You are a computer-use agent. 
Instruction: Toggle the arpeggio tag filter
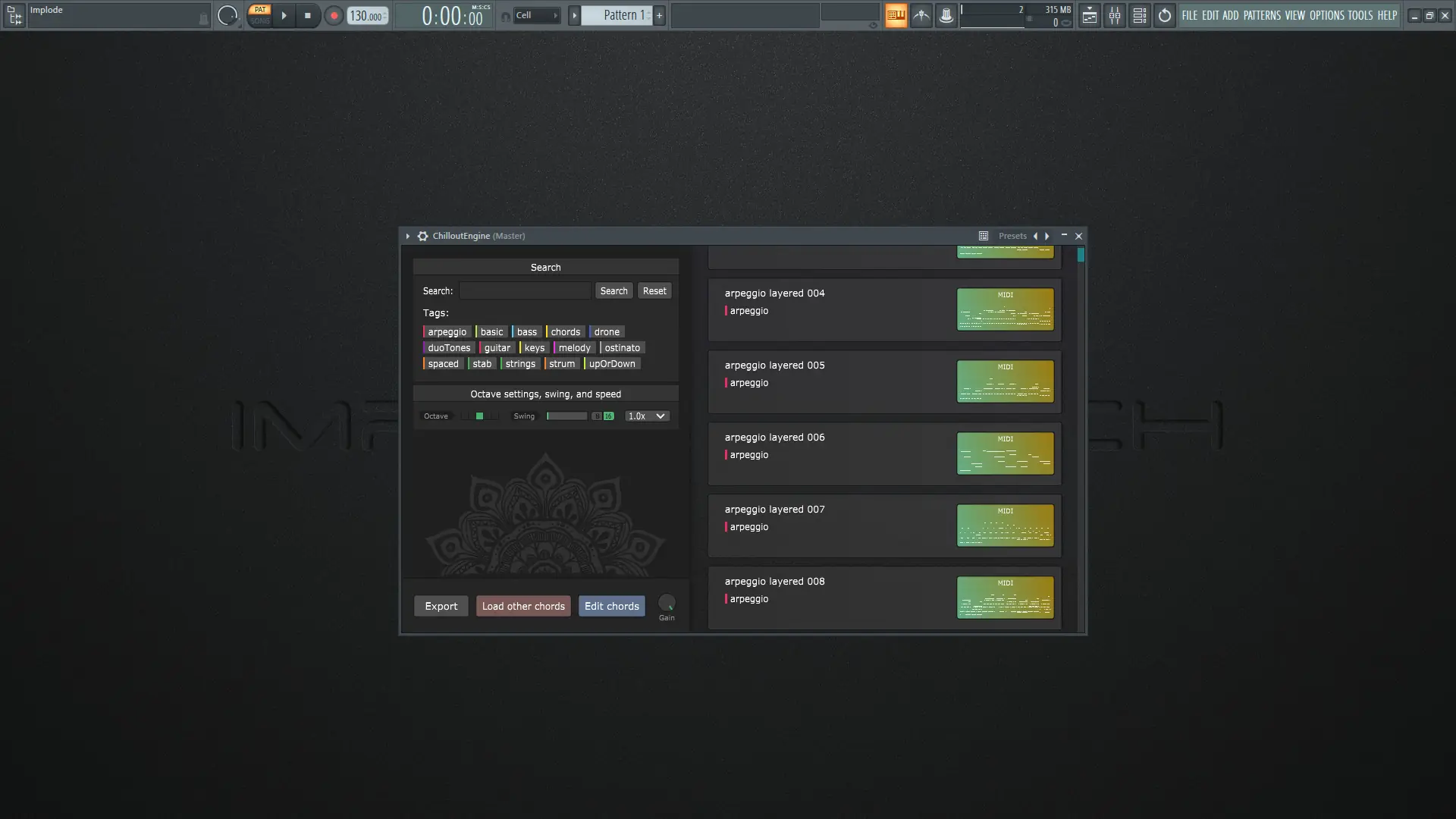point(447,331)
